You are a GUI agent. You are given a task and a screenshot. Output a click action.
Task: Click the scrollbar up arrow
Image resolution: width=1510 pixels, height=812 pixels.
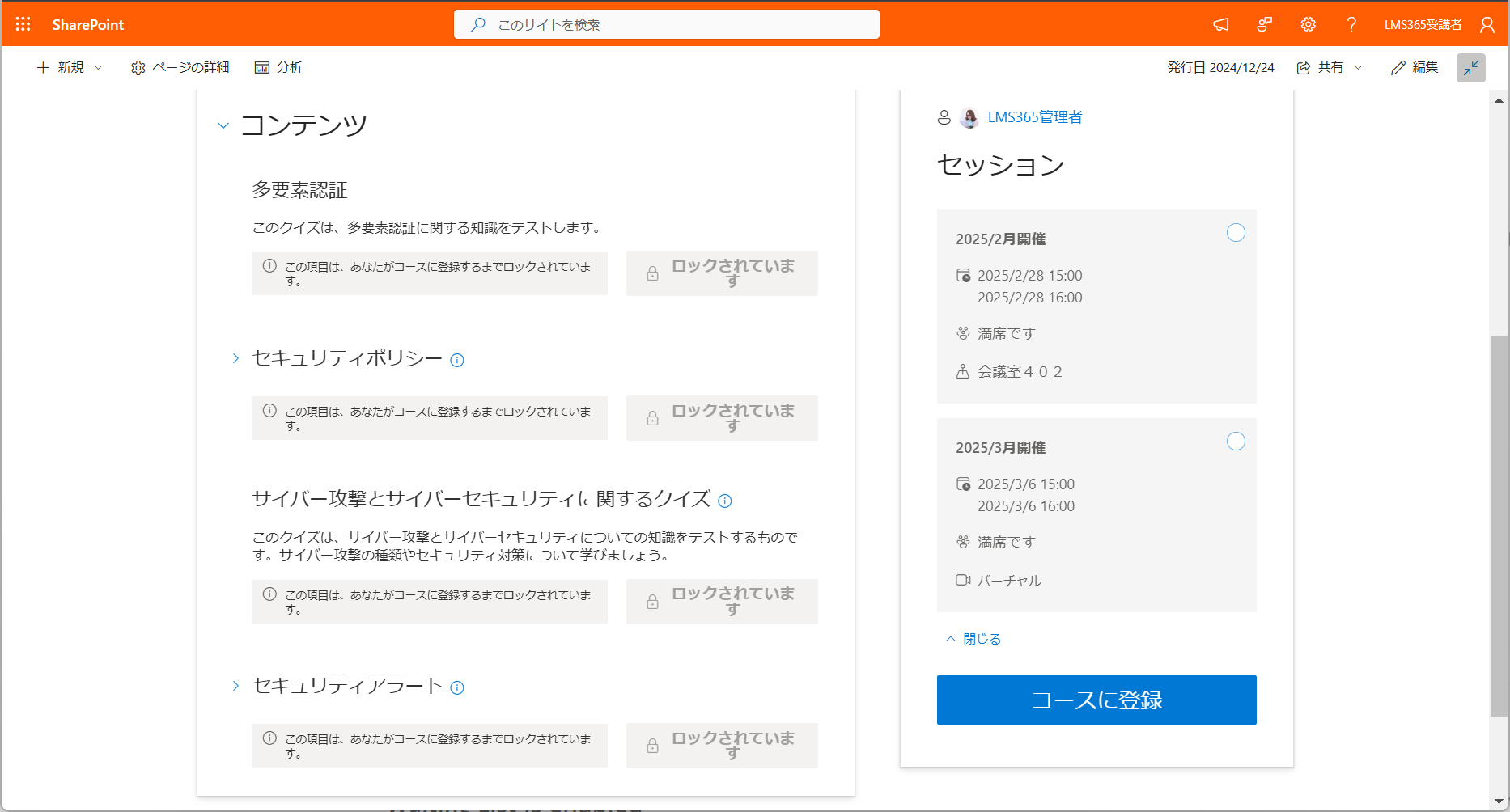click(x=1499, y=100)
